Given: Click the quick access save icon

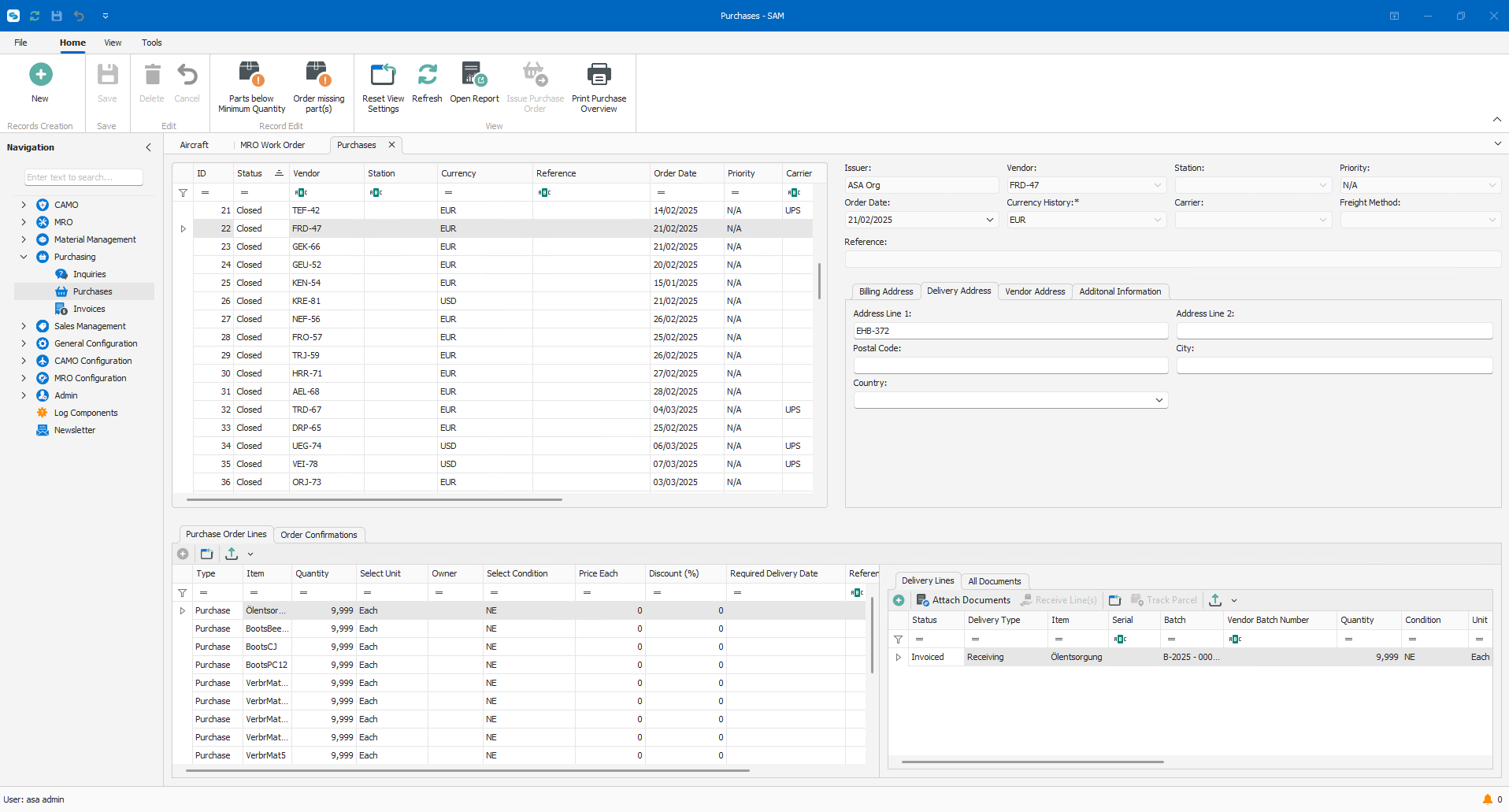Looking at the screenshot, I should 57,16.
